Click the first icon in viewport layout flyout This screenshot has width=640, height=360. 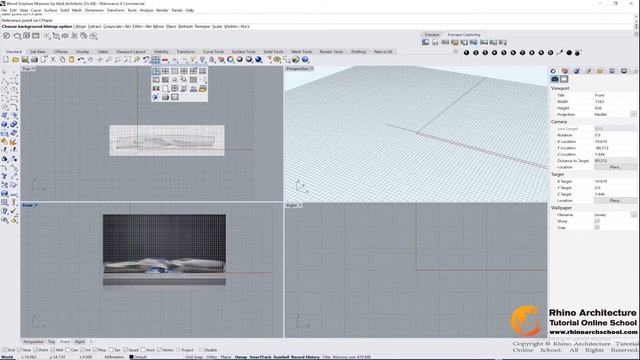(x=156, y=71)
